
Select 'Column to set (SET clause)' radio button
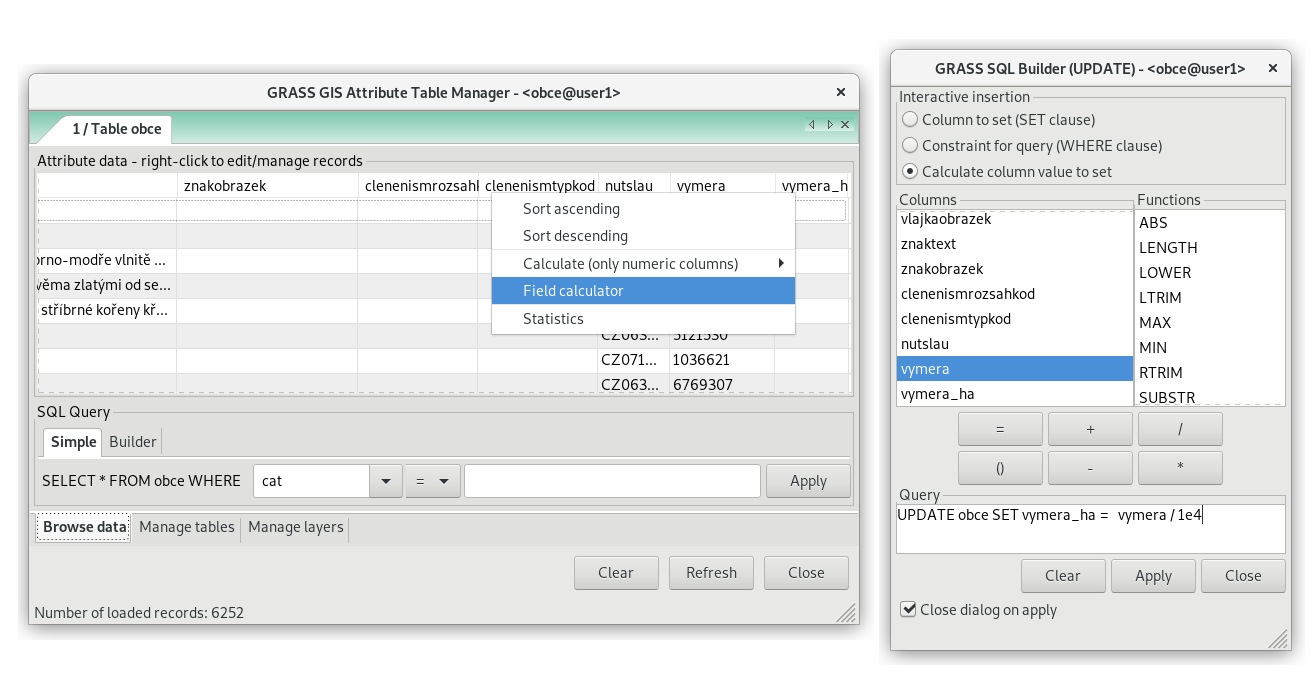[x=910, y=119]
